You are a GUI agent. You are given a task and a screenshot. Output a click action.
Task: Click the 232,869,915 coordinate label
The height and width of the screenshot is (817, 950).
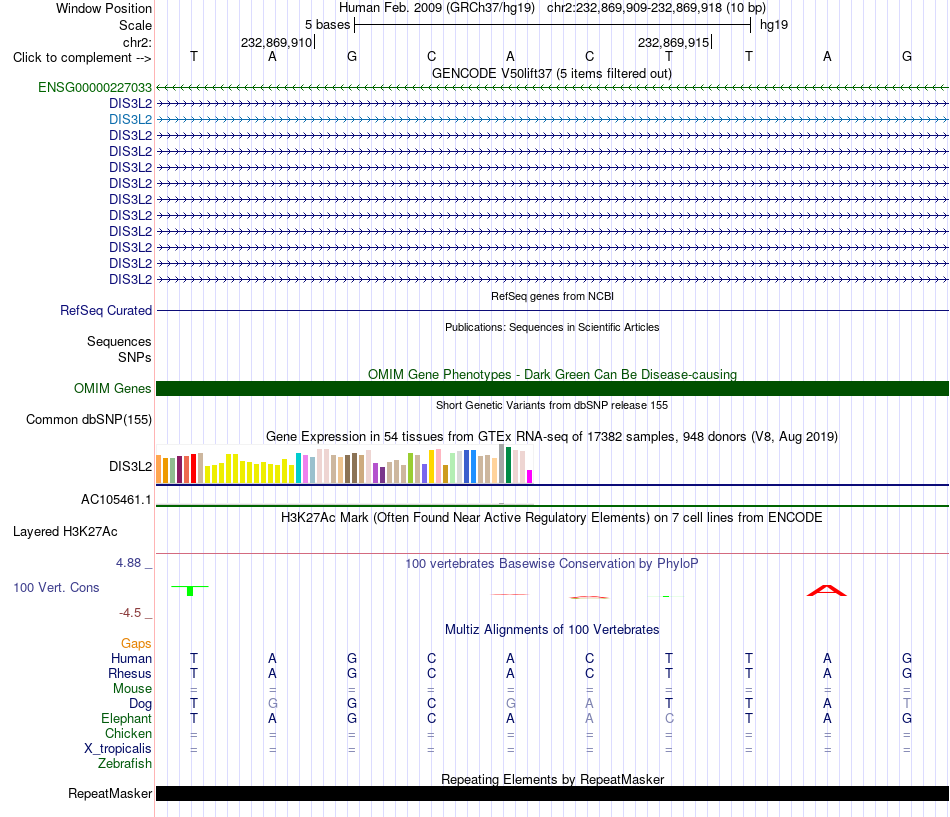click(673, 42)
